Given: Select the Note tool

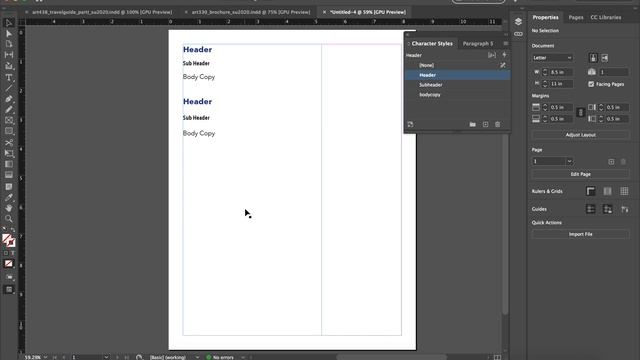Looking at the screenshot, I should click(x=9, y=187).
